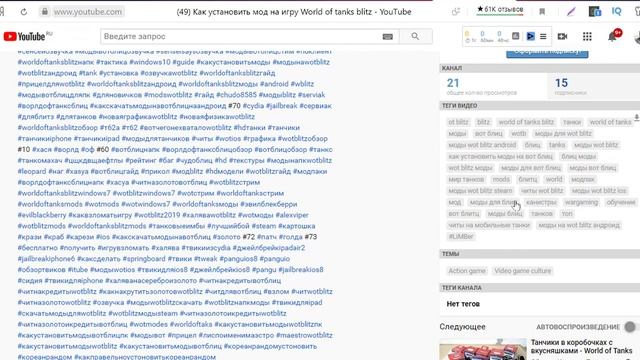Bookmark this page with the bookmark icon
This screenshot has height=360, width=640.
[542, 12]
